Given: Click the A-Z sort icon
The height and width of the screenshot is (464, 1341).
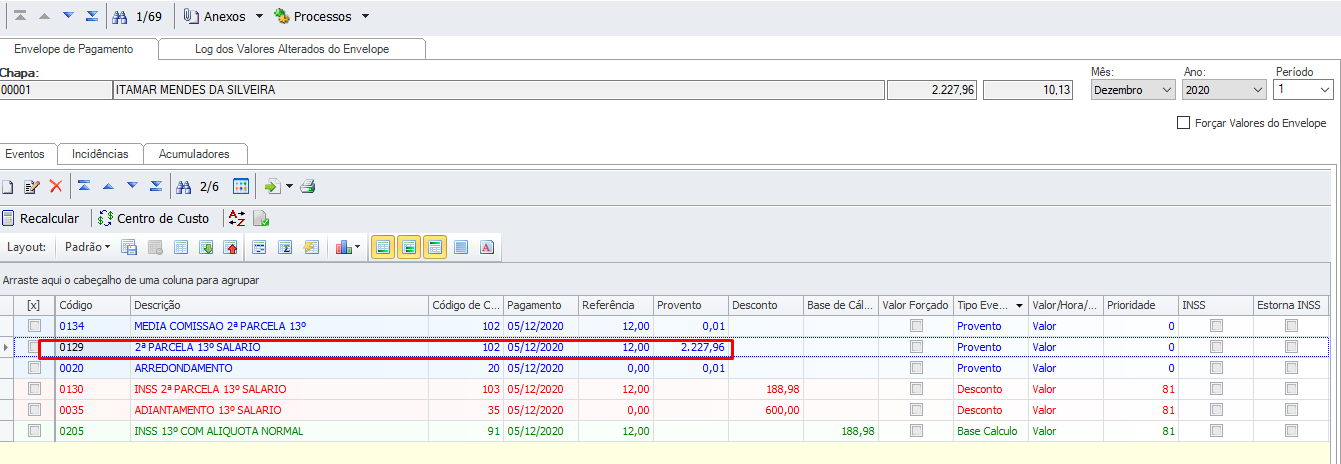Looking at the screenshot, I should [x=236, y=218].
